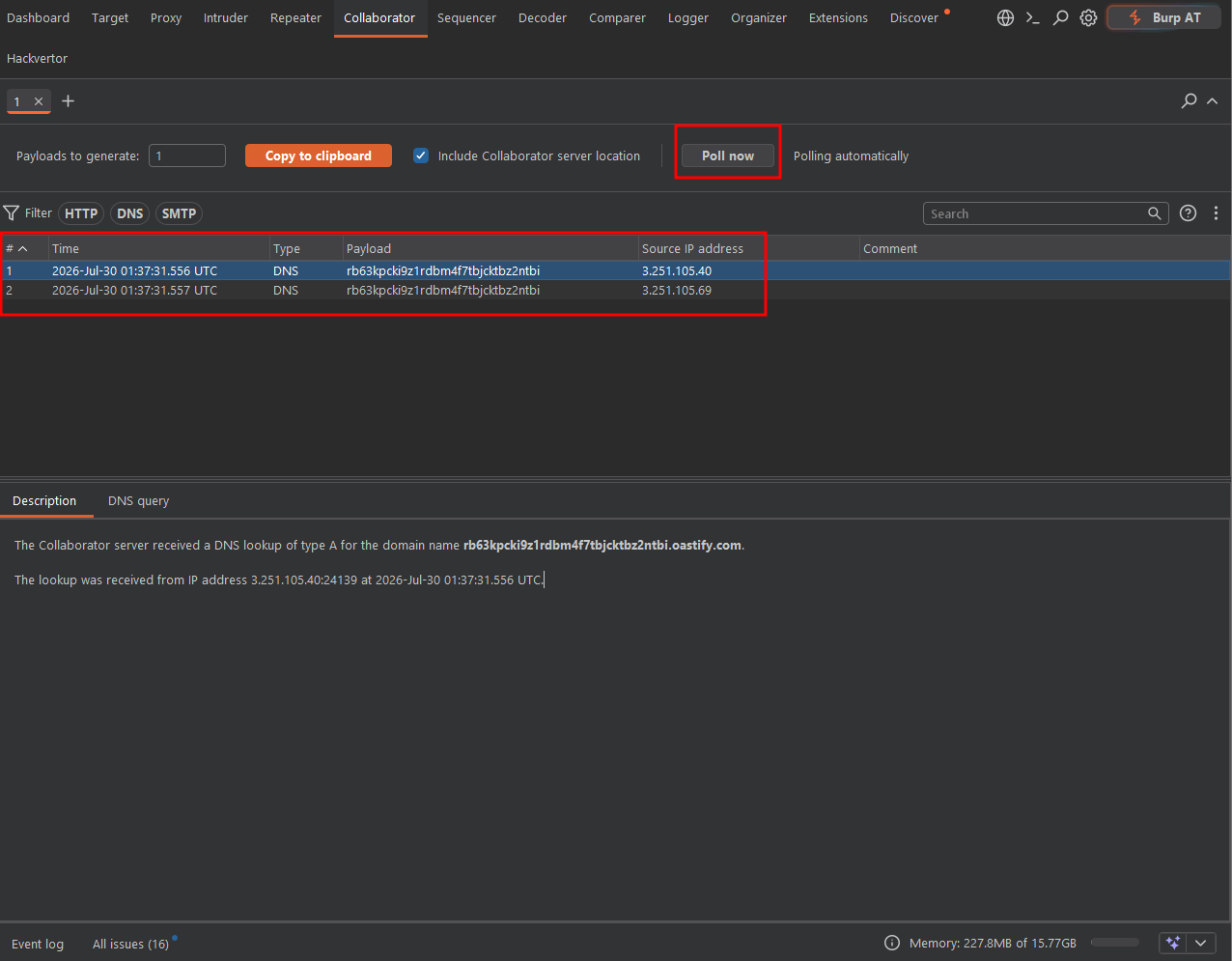Toggle Include Collaborator server location checkbox

pyautogui.click(x=421, y=155)
